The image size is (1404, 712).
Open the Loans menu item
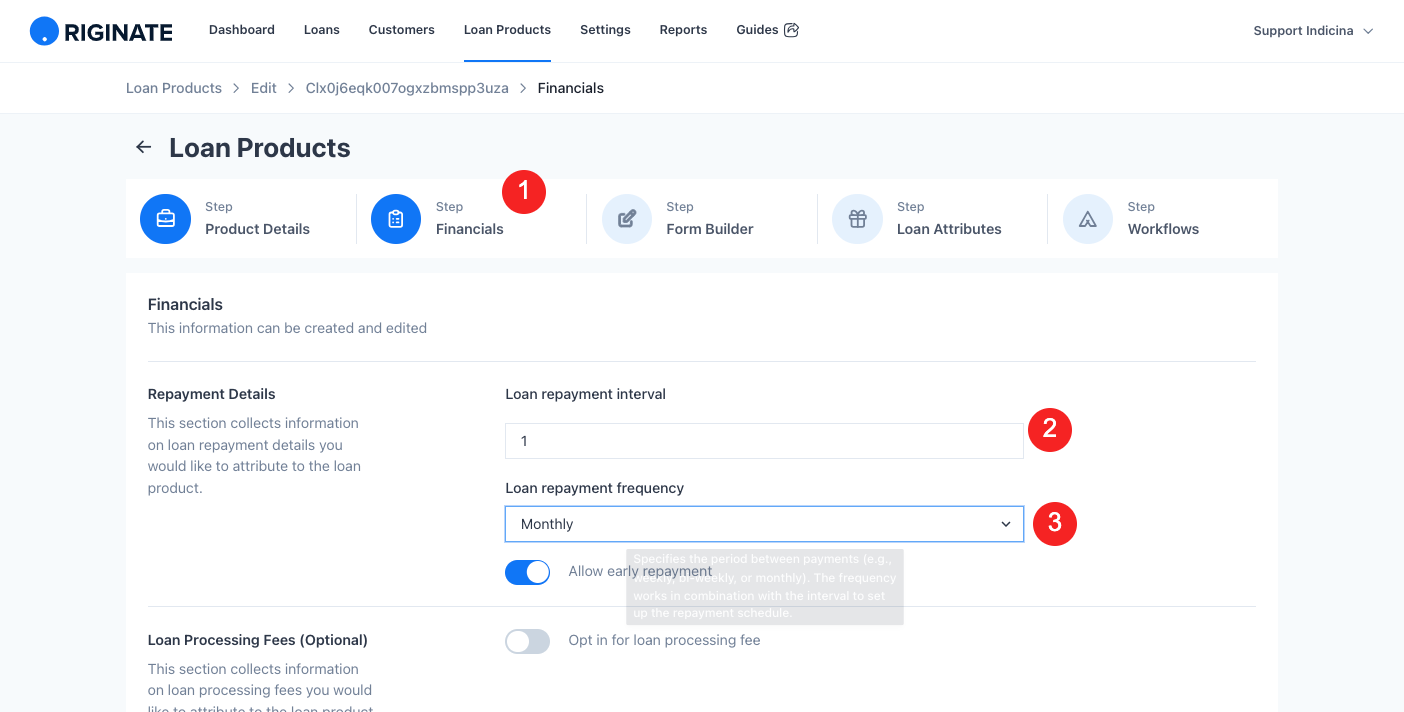(322, 30)
